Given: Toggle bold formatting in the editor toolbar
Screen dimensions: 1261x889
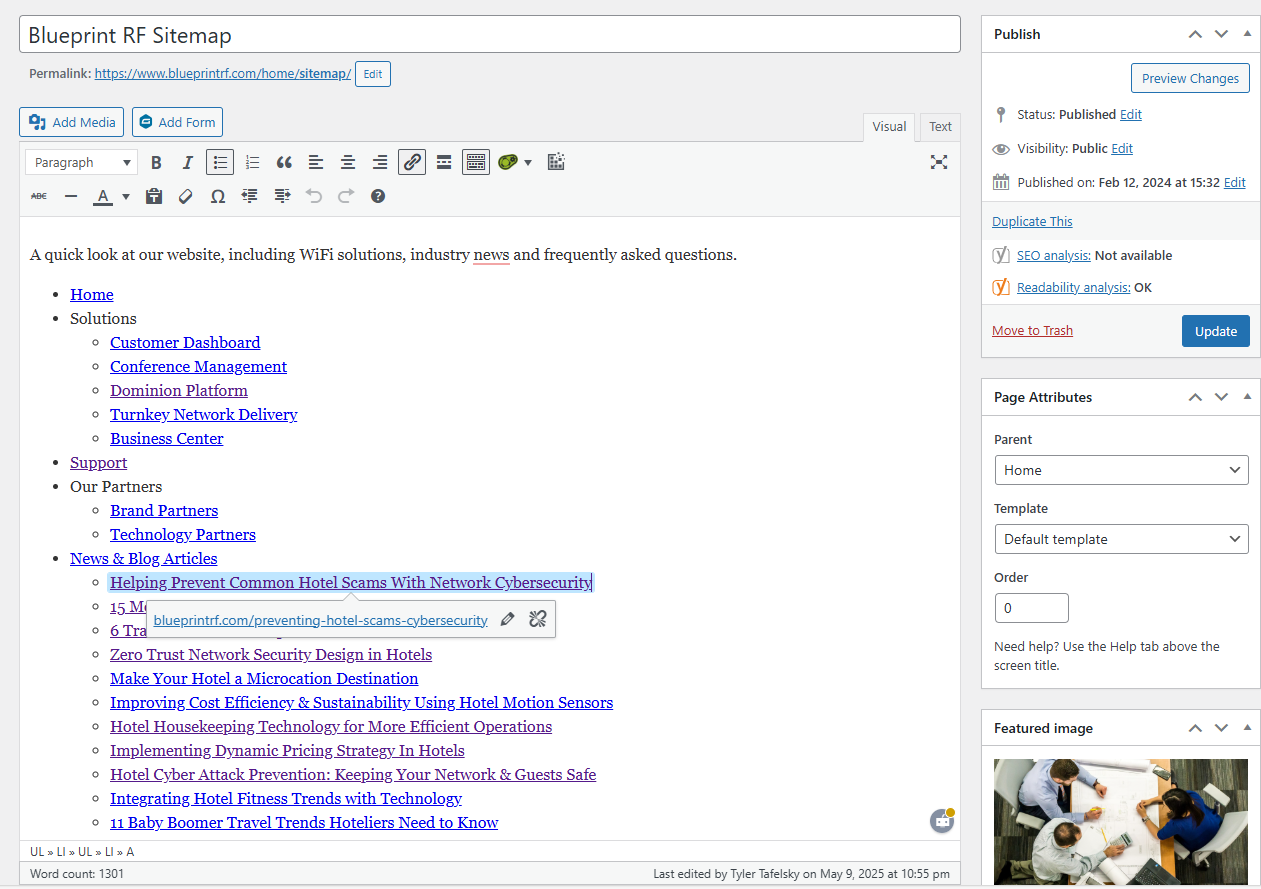Looking at the screenshot, I should click(x=156, y=162).
